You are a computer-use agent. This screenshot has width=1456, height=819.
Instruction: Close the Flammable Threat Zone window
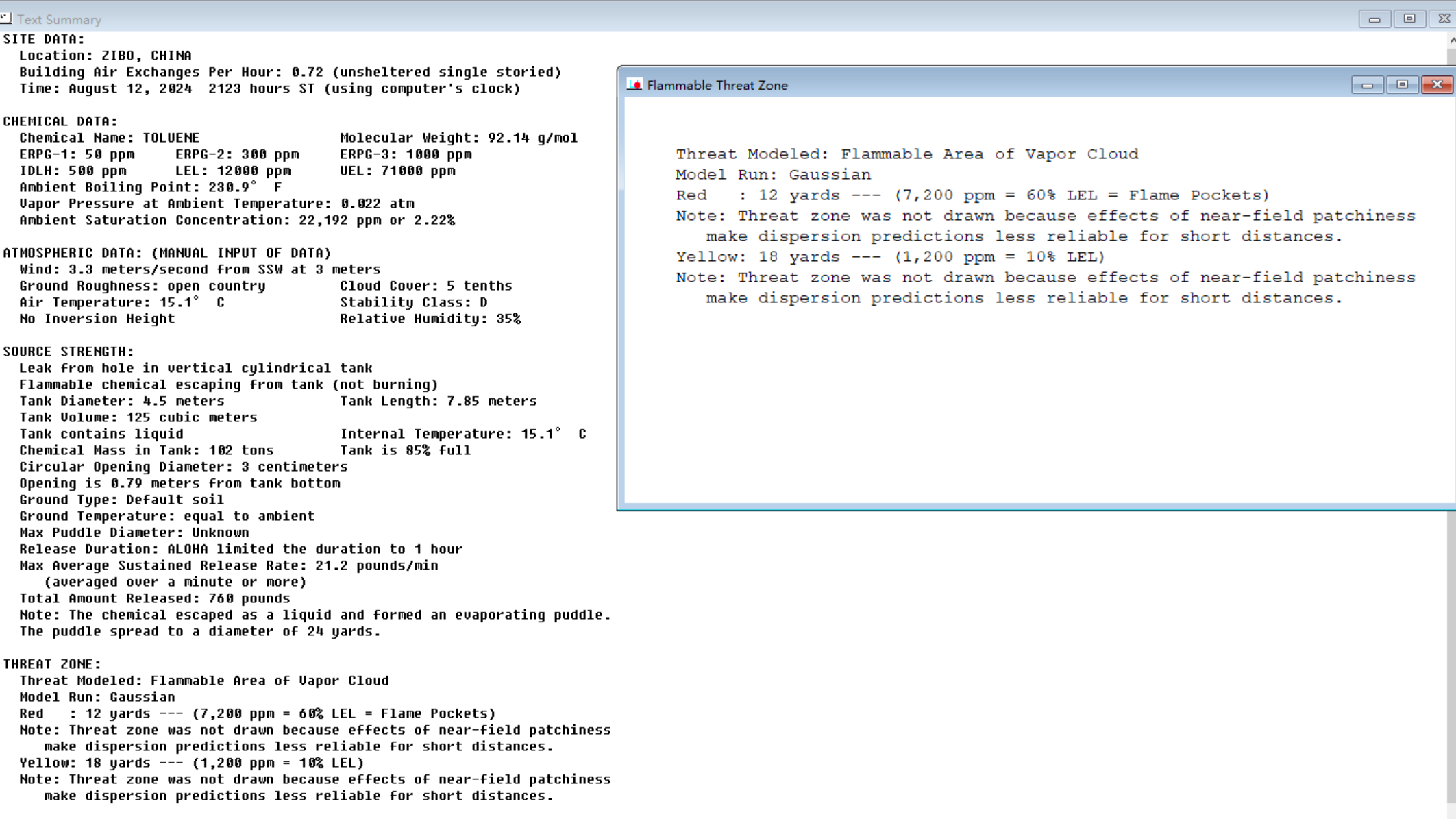pyautogui.click(x=1437, y=85)
